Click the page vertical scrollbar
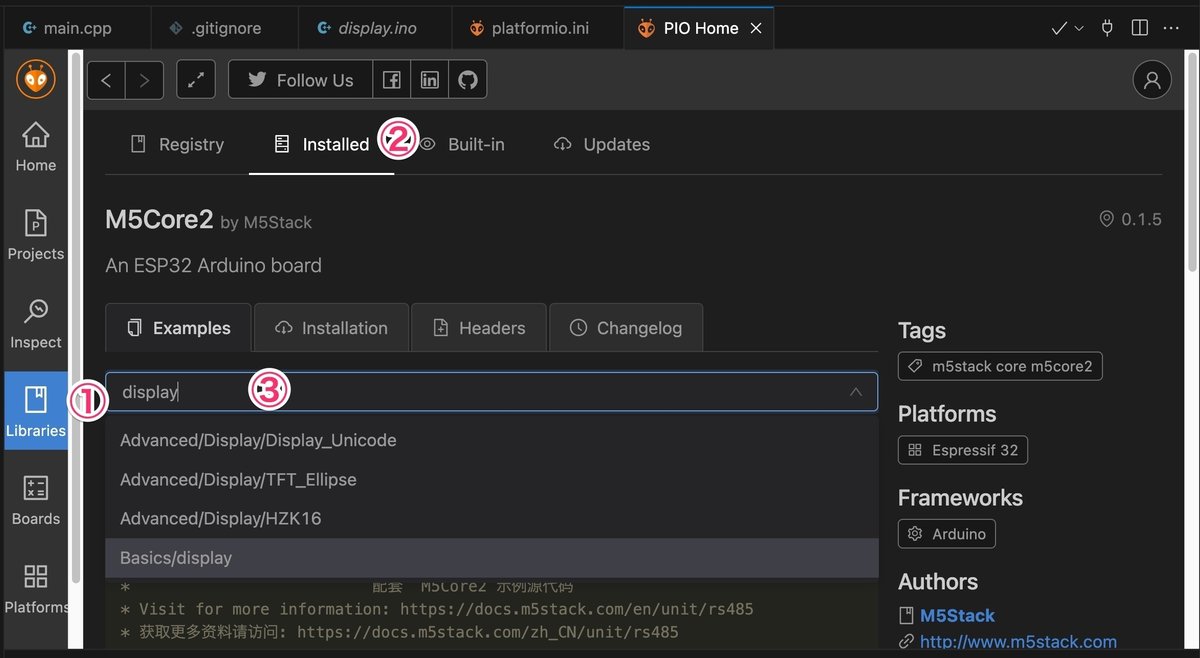 [x=1192, y=163]
